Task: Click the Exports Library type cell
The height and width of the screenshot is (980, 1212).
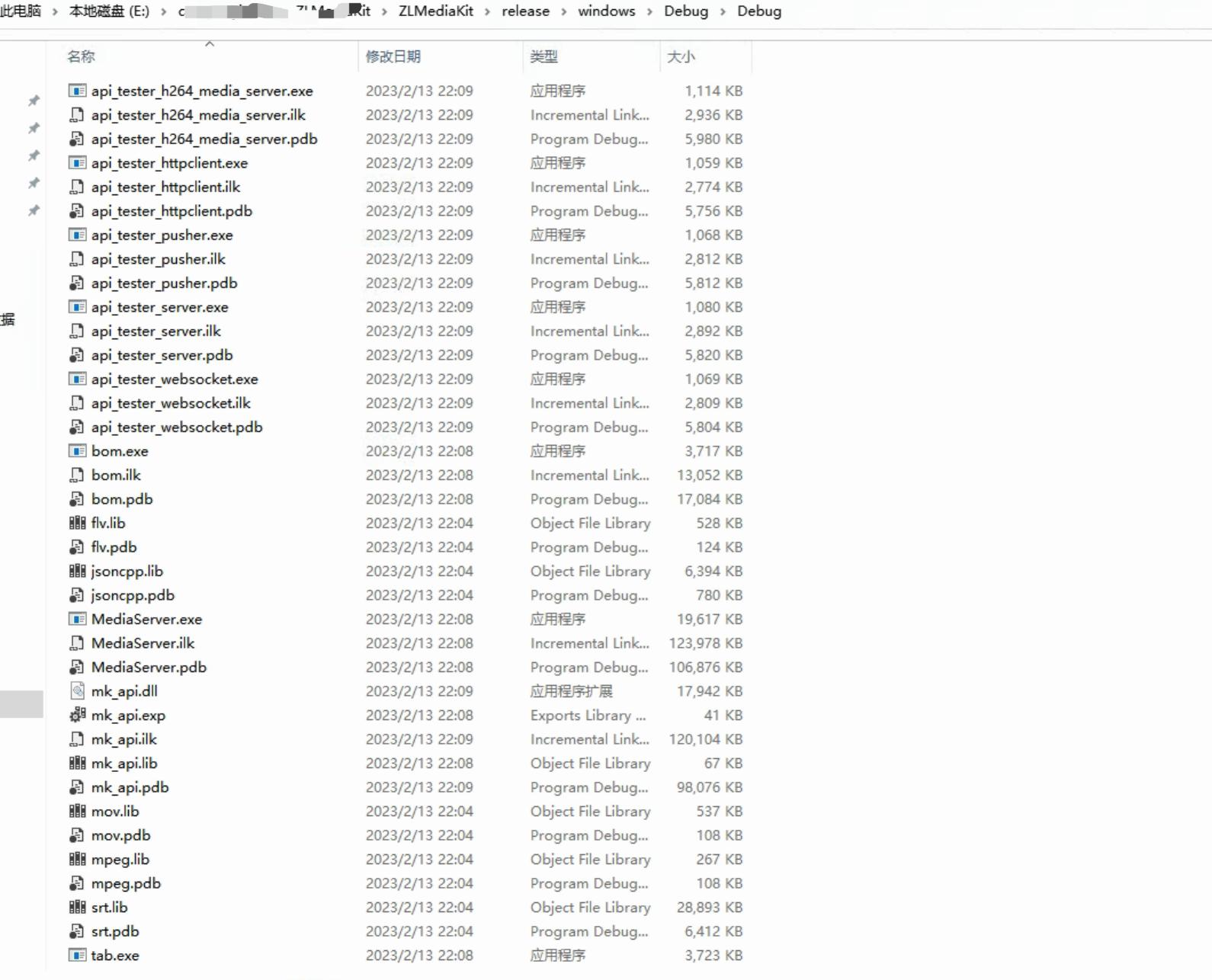Action: (588, 715)
